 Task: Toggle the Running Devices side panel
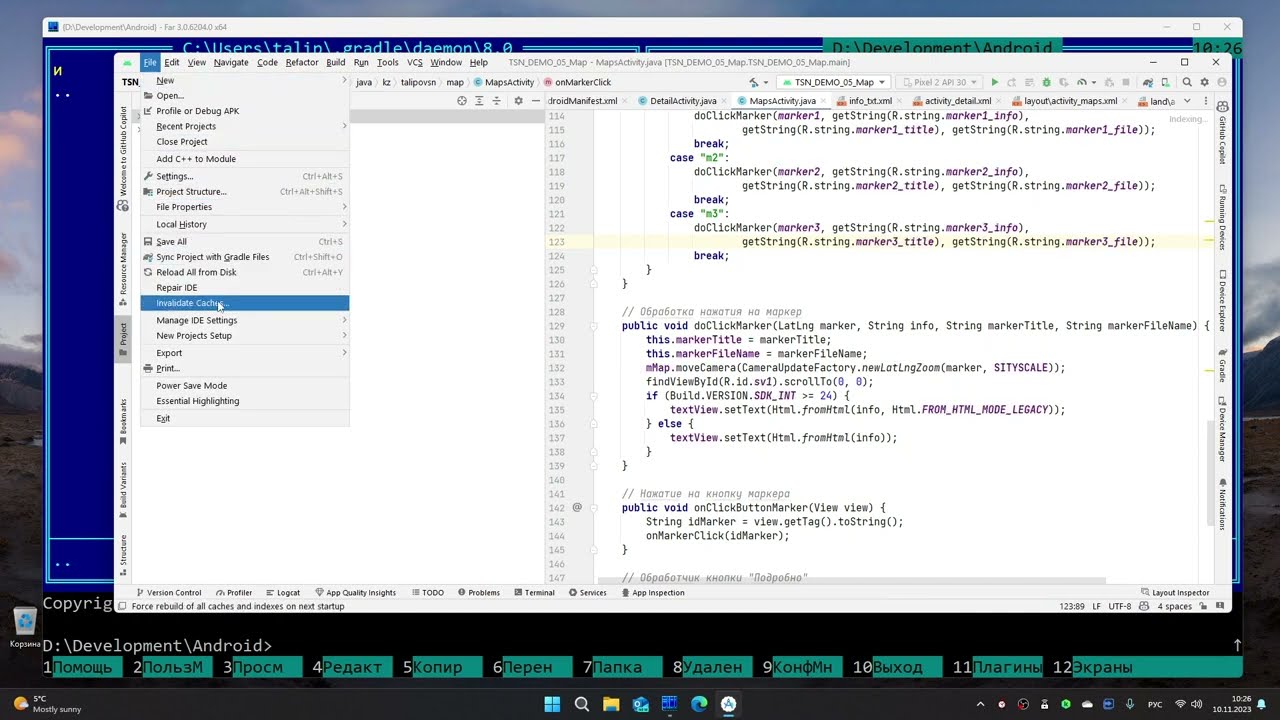(x=1222, y=216)
